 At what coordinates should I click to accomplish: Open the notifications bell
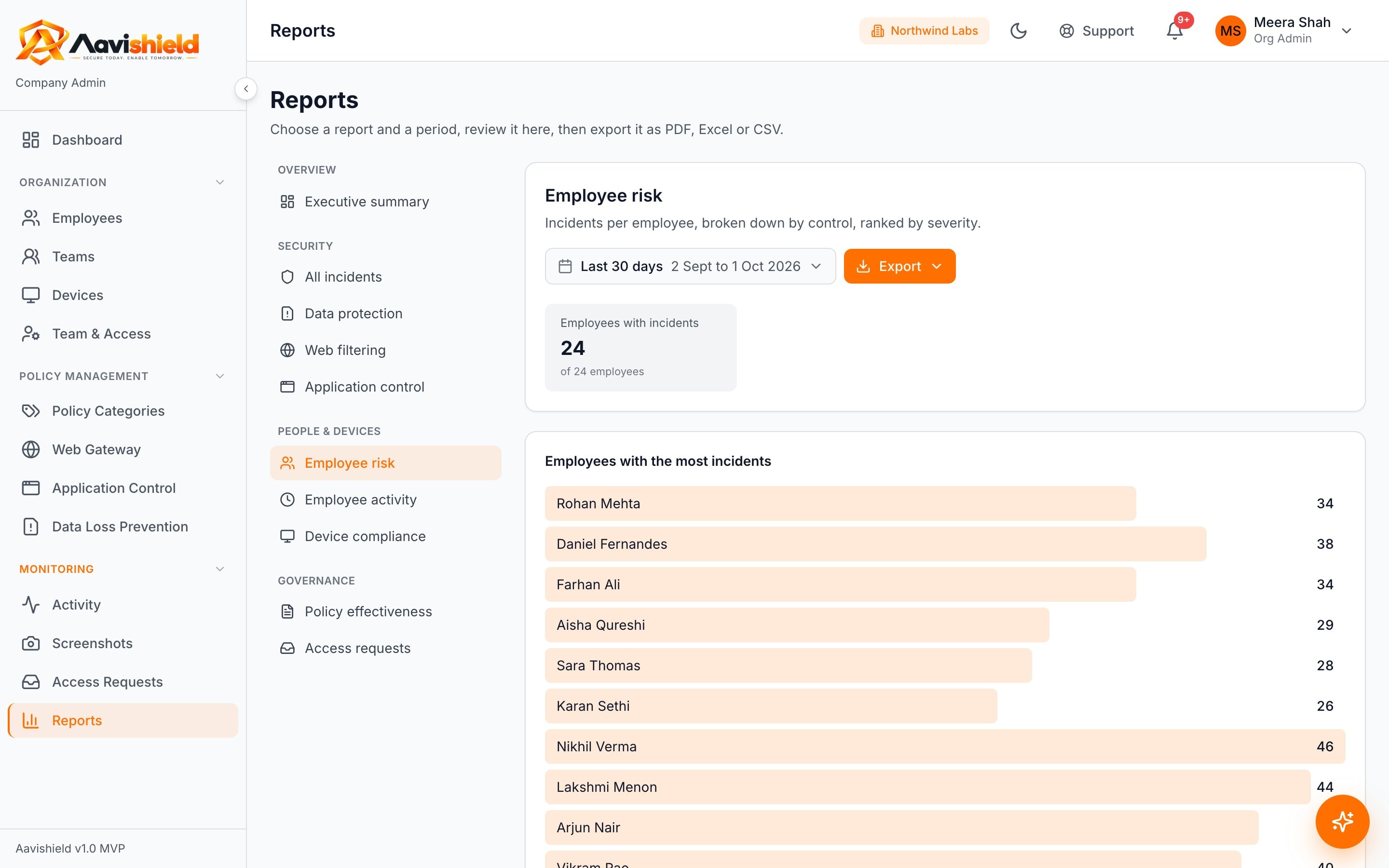[x=1174, y=30]
